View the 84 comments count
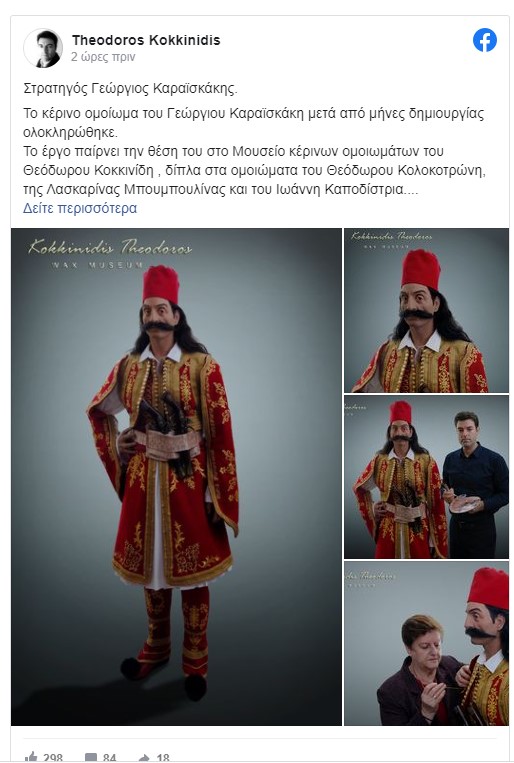 click(x=110, y=758)
